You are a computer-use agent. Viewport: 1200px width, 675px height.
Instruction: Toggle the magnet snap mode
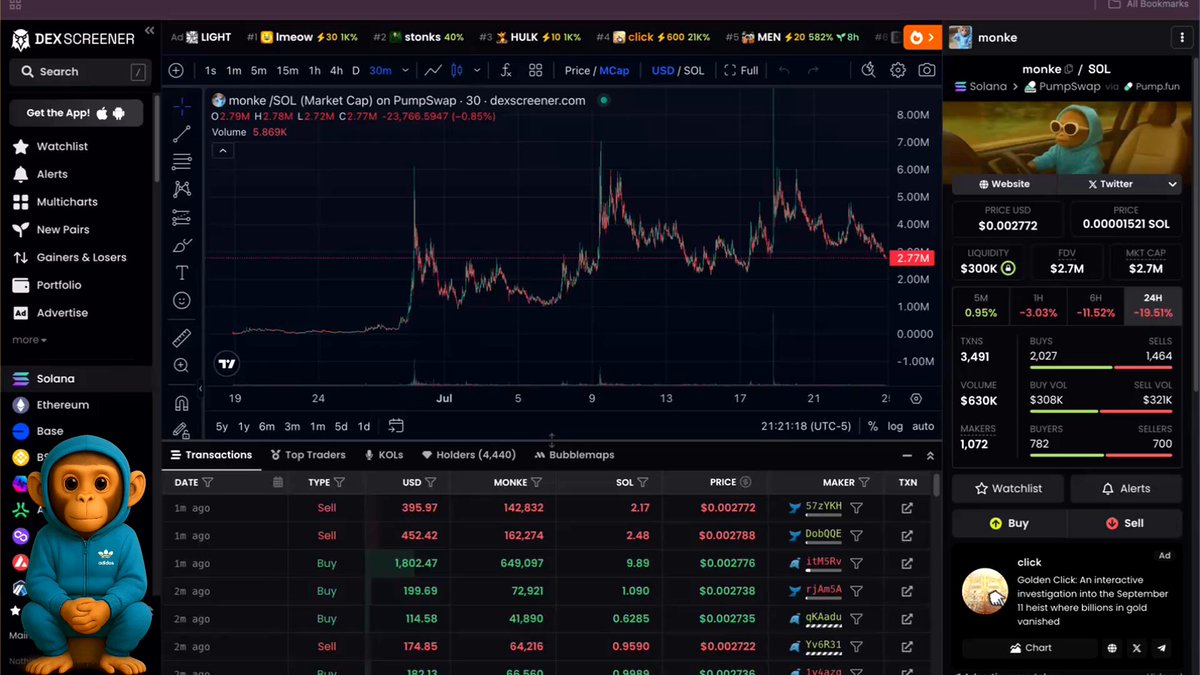pos(182,404)
